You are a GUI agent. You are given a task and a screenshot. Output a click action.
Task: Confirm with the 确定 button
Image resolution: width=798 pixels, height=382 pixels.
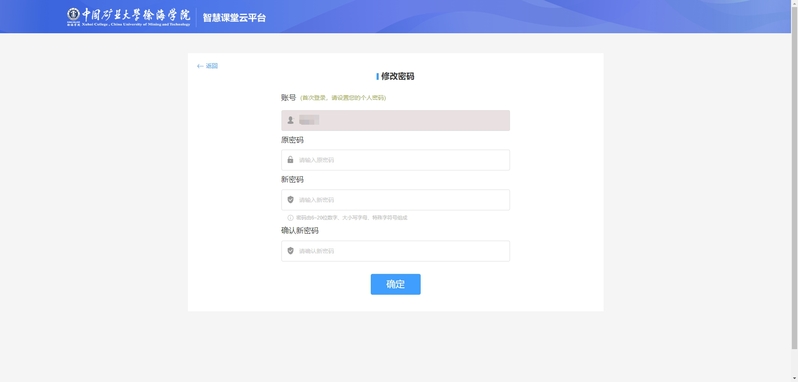pyautogui.click(x=395, y=284)
